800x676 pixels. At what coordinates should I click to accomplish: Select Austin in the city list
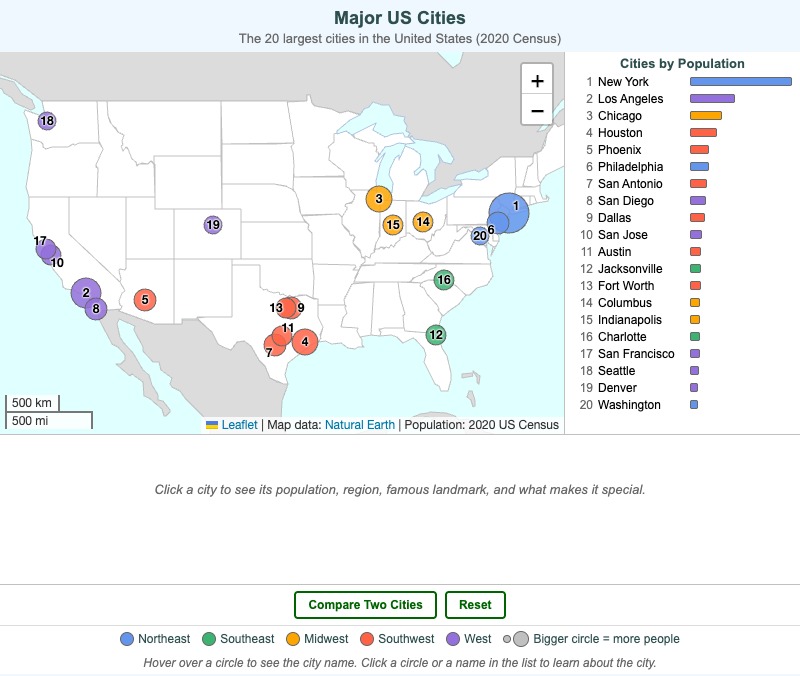click(686, 252)
